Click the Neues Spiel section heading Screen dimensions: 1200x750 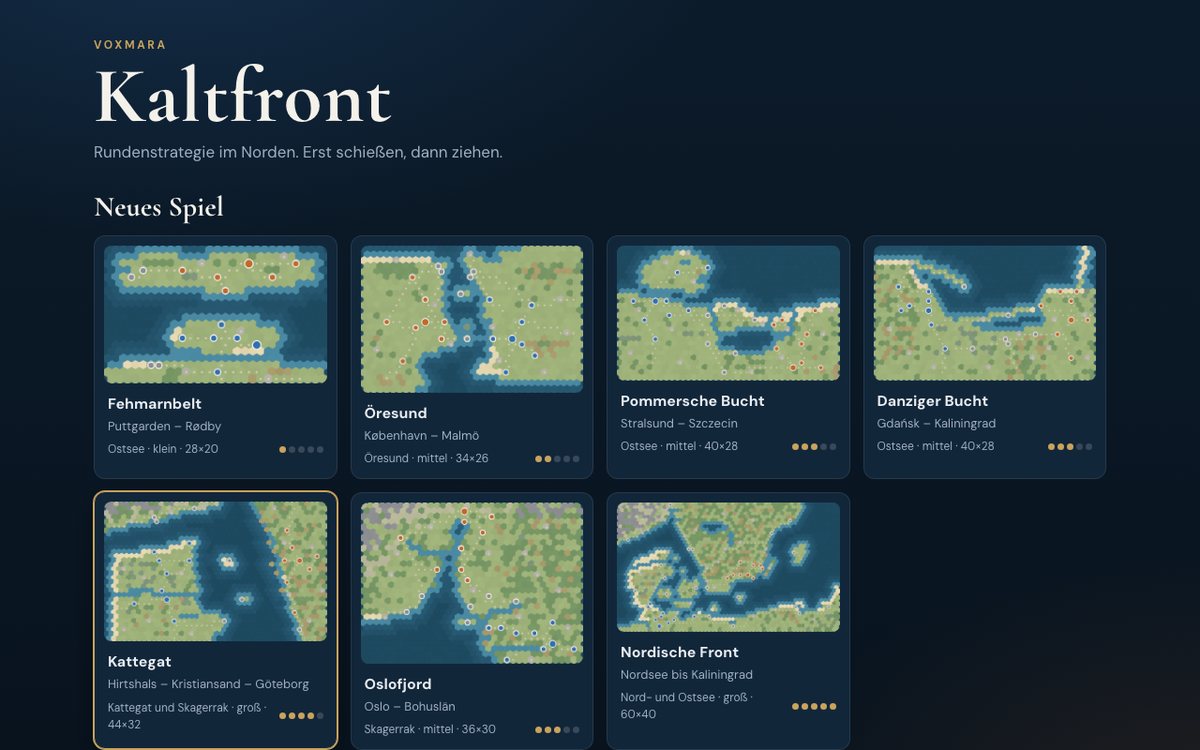pos(159,207)
